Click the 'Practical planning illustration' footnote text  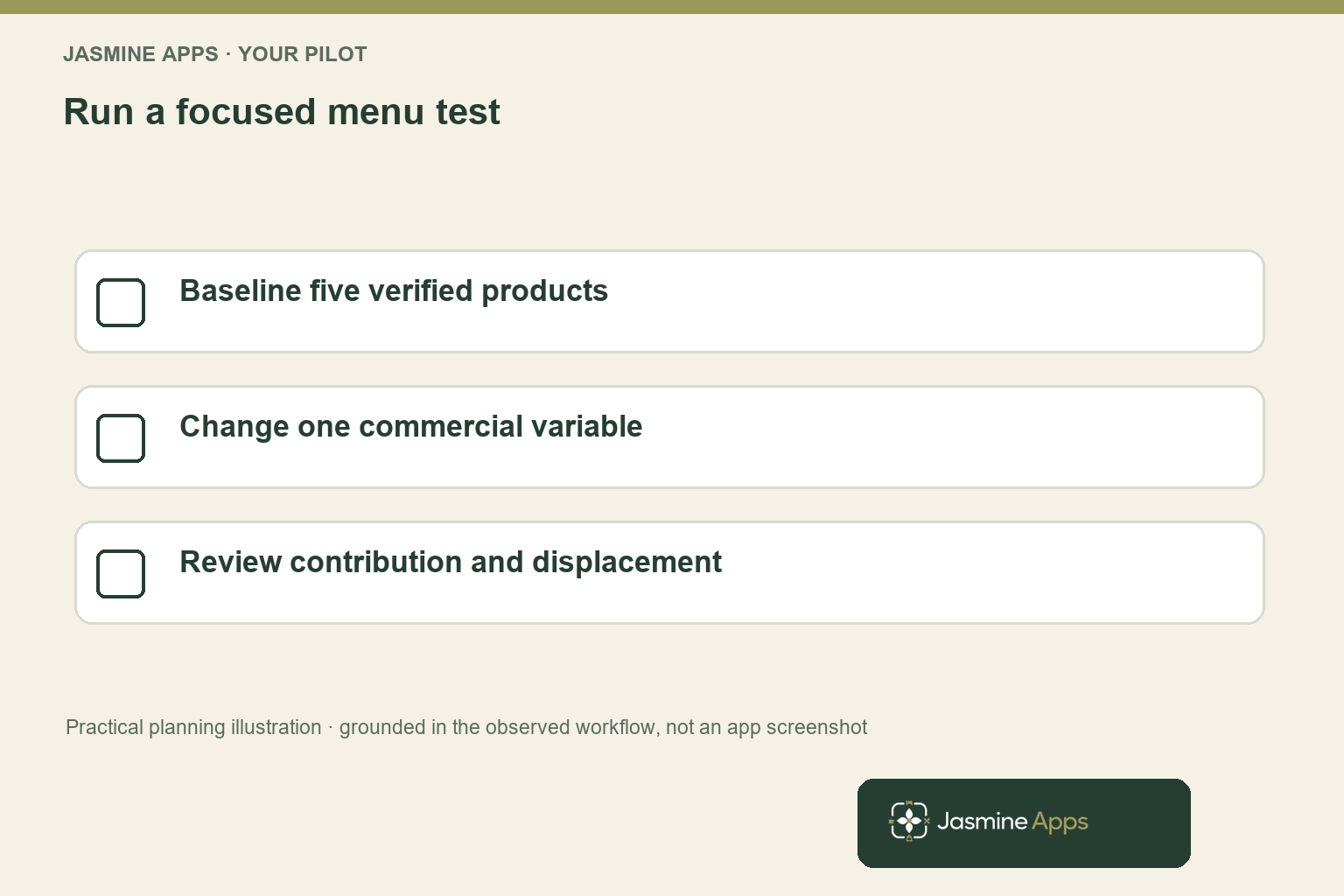point(466,727)
